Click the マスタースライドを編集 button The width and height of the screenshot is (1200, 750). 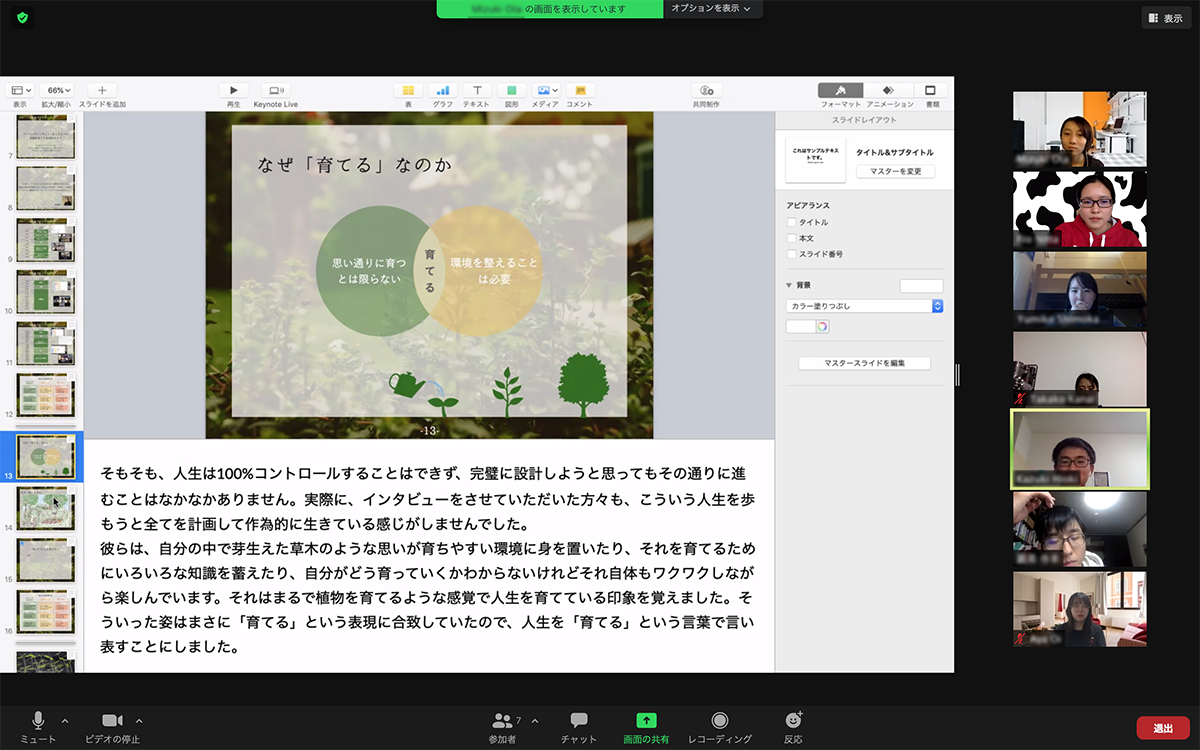[x=864, y=363]
